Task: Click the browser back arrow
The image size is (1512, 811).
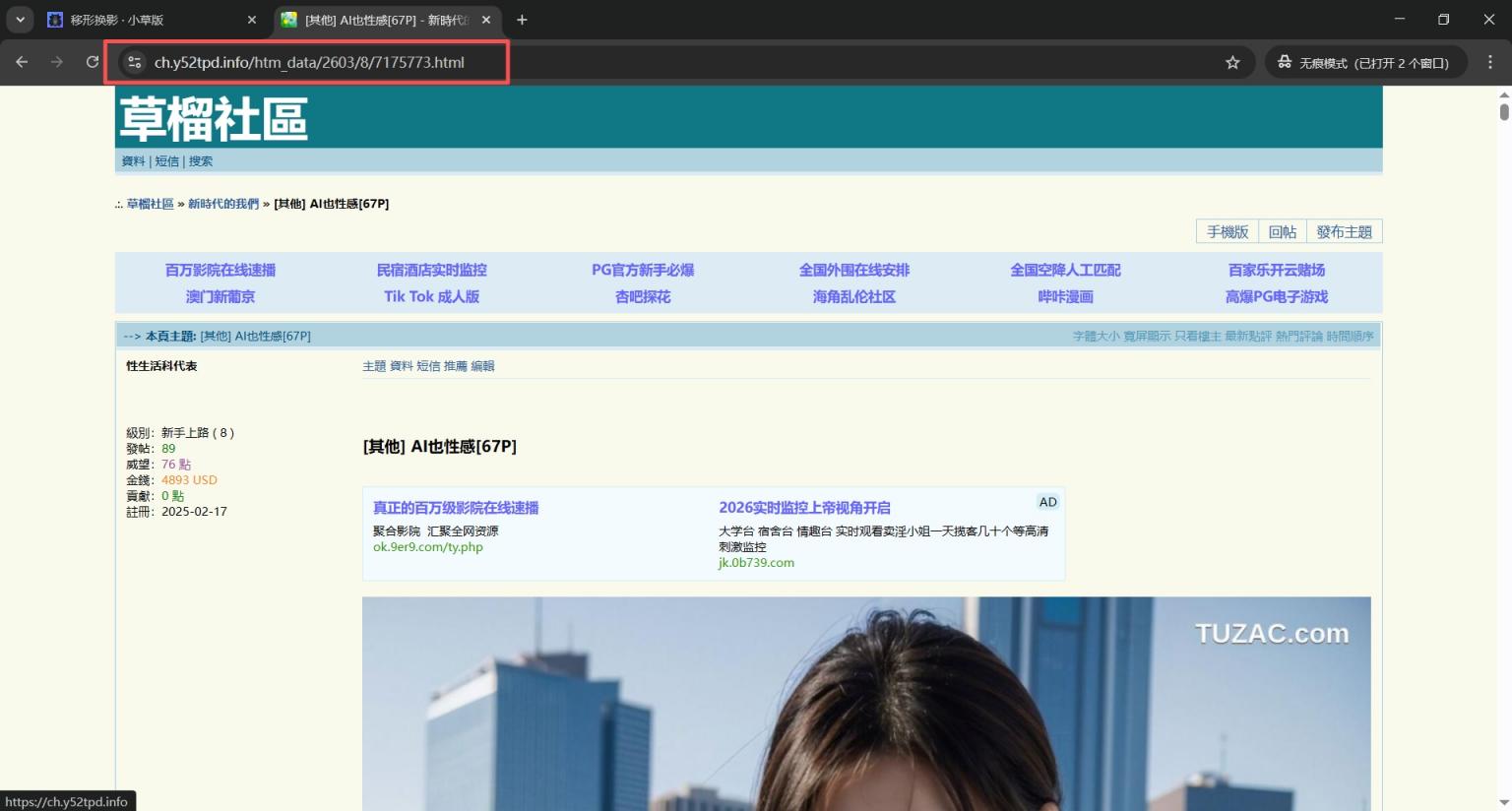Action: tap(22, 62)
